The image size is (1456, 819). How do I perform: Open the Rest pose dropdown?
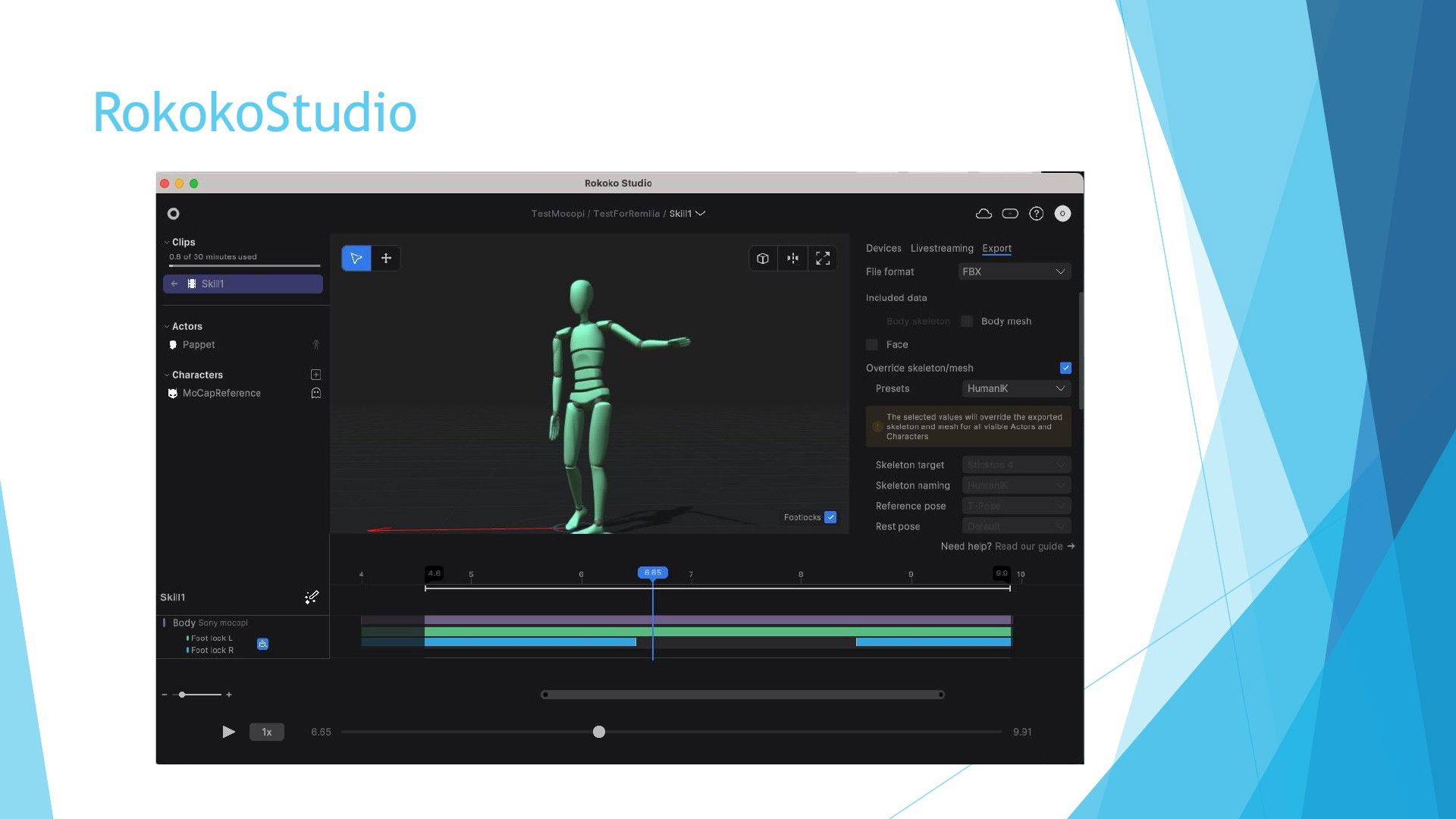pyautogui.click(x=1016, y=526)
